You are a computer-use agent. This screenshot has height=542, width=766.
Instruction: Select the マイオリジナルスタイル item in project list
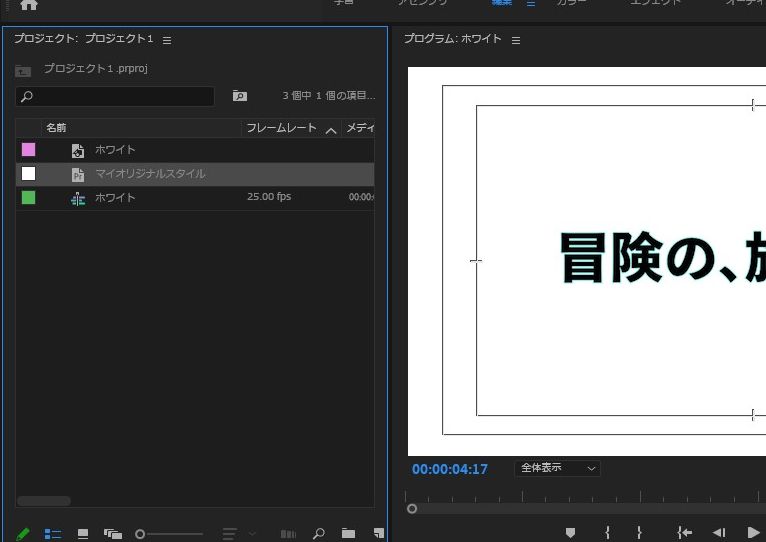[x=150, y=174]
